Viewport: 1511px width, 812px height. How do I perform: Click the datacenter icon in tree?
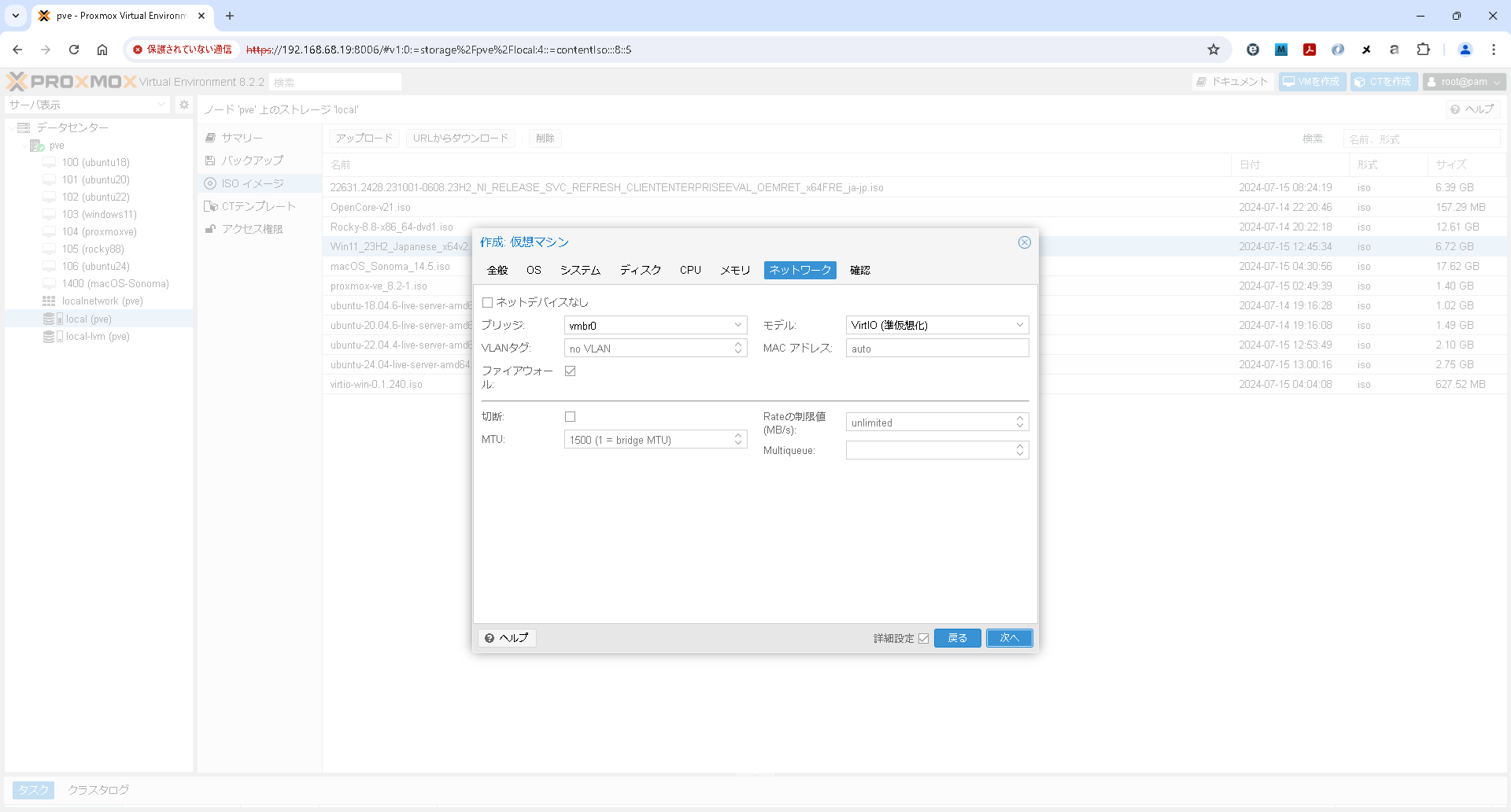[24, 127]
